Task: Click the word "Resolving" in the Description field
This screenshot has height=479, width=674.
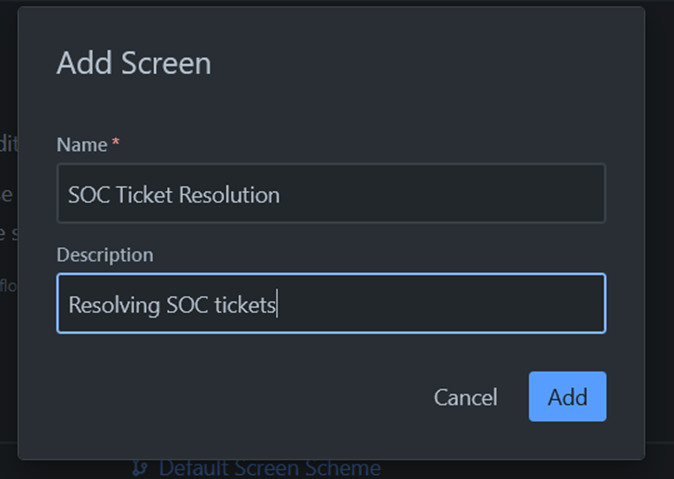Action: [111, 305]
